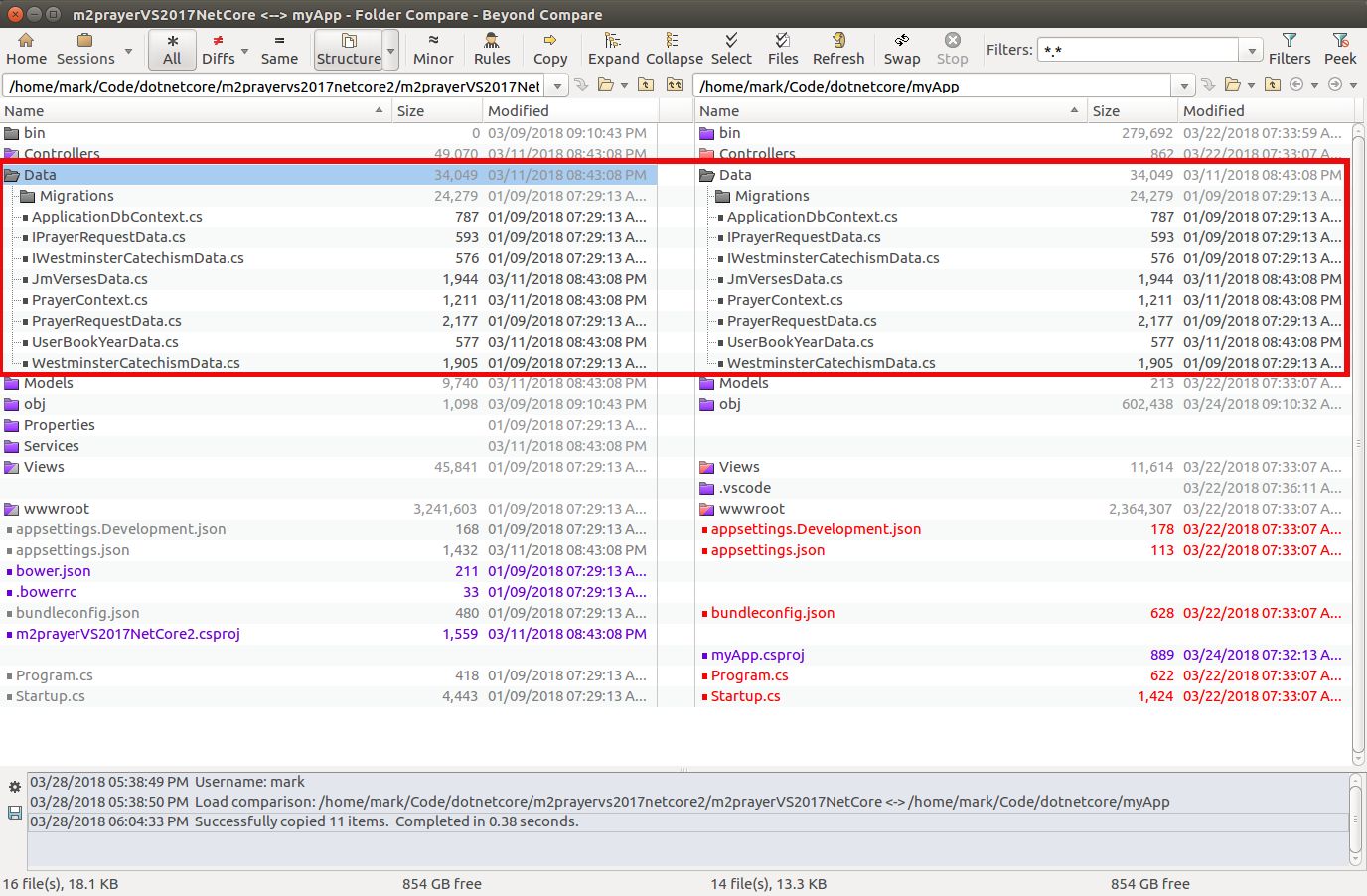Open the file mask filter dropdown
This screenshot has height=896, width=1367.
click(1252, 48)
